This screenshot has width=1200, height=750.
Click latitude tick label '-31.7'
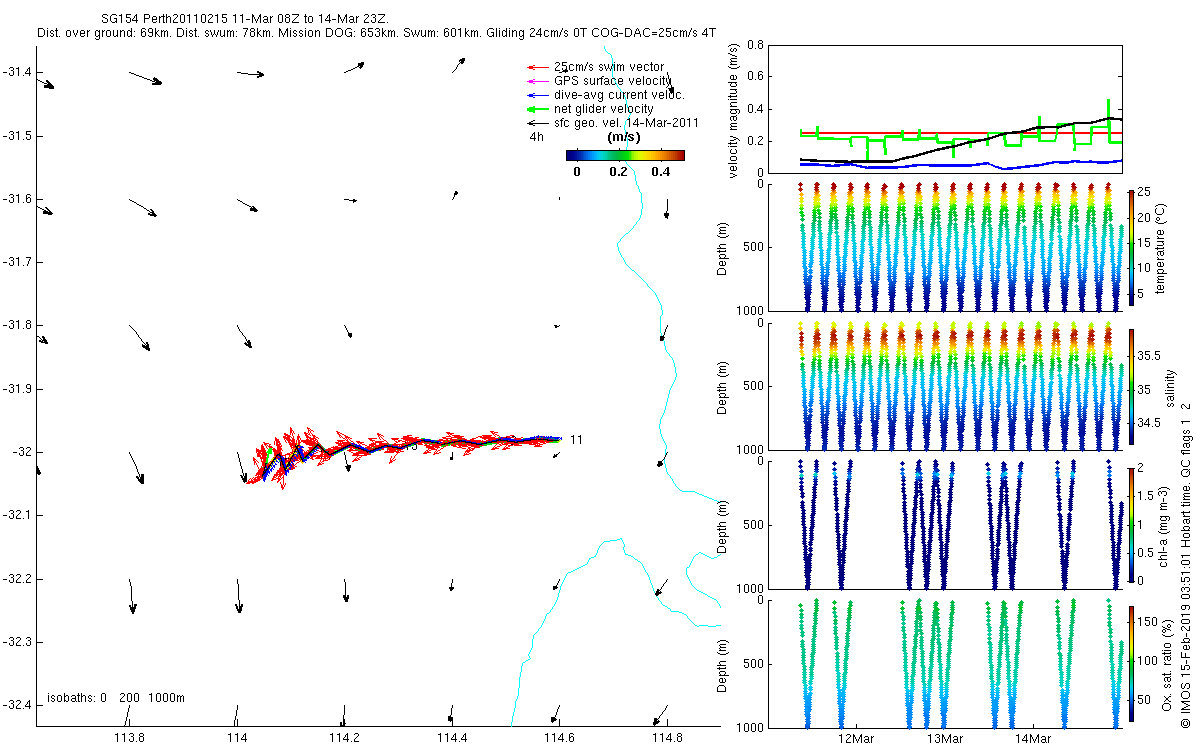17,262
